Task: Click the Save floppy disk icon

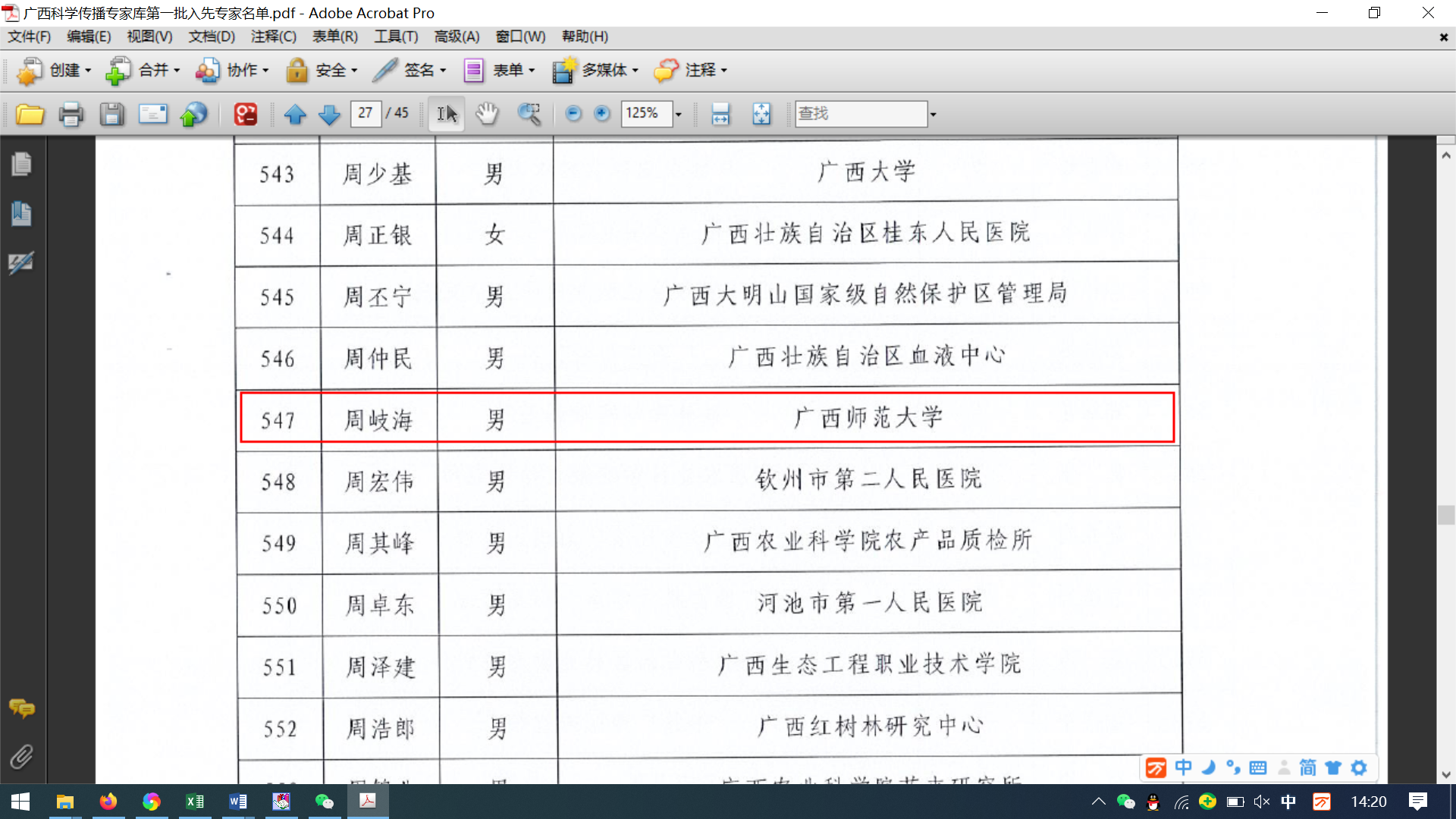Action: point(111,114)
